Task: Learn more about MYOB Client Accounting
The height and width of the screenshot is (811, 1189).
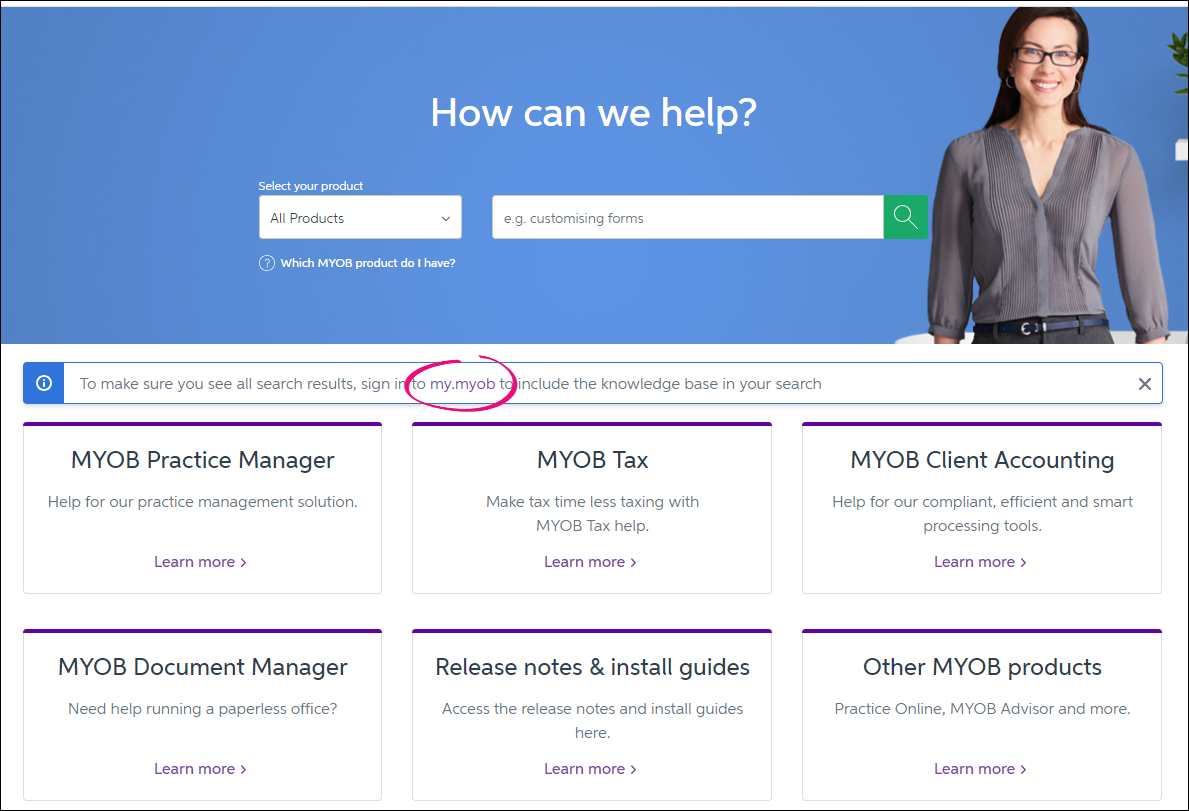Action: pyautogui.click(x=980, y=562)
